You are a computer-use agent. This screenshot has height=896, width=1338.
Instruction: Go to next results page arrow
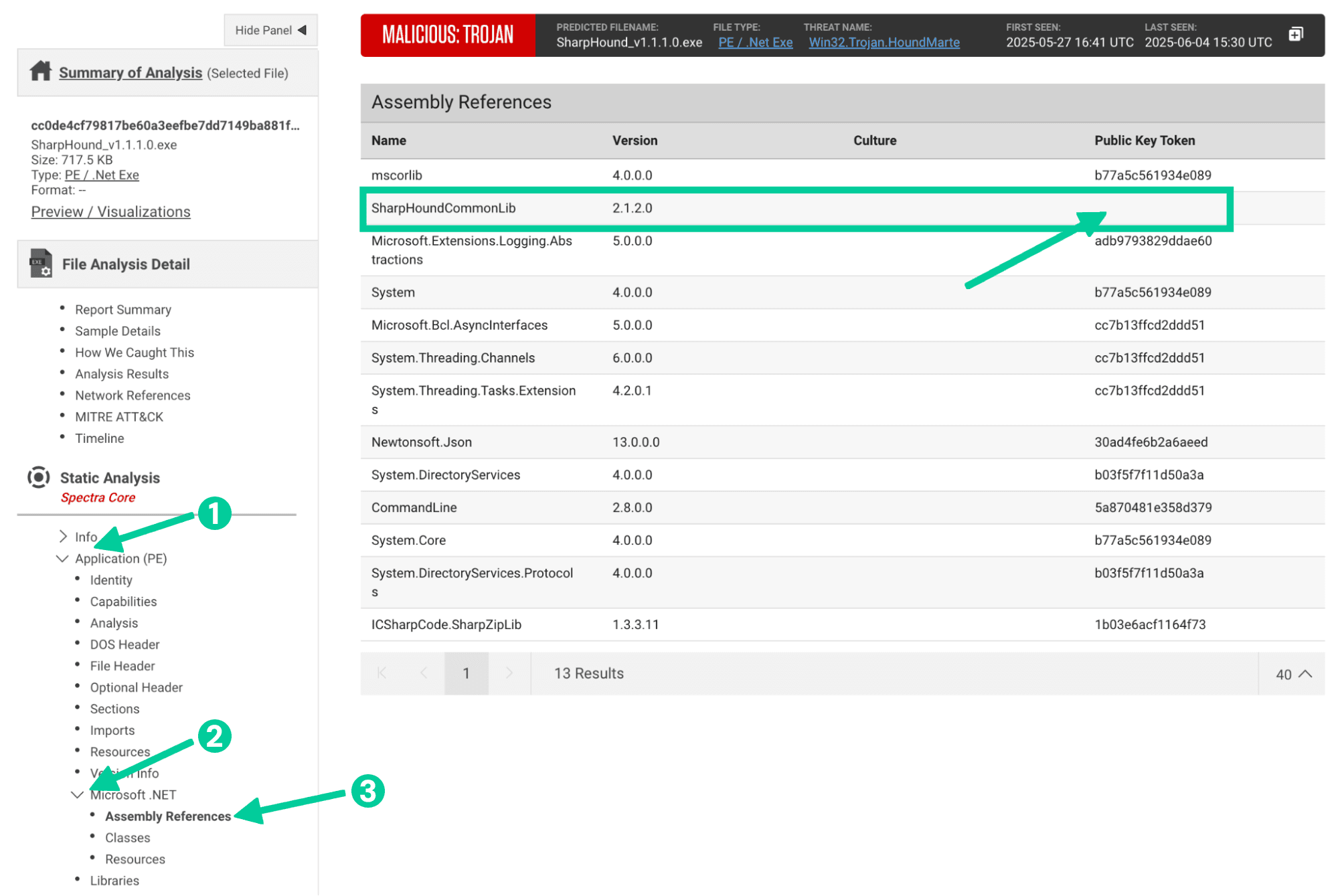tap(509, 673)
